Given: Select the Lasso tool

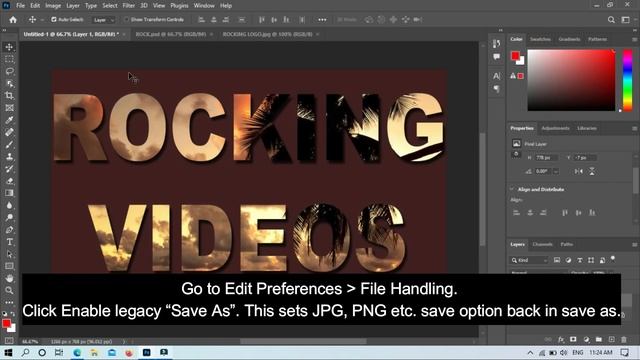Looking at the screenshot, I should (x=9, y=71).
